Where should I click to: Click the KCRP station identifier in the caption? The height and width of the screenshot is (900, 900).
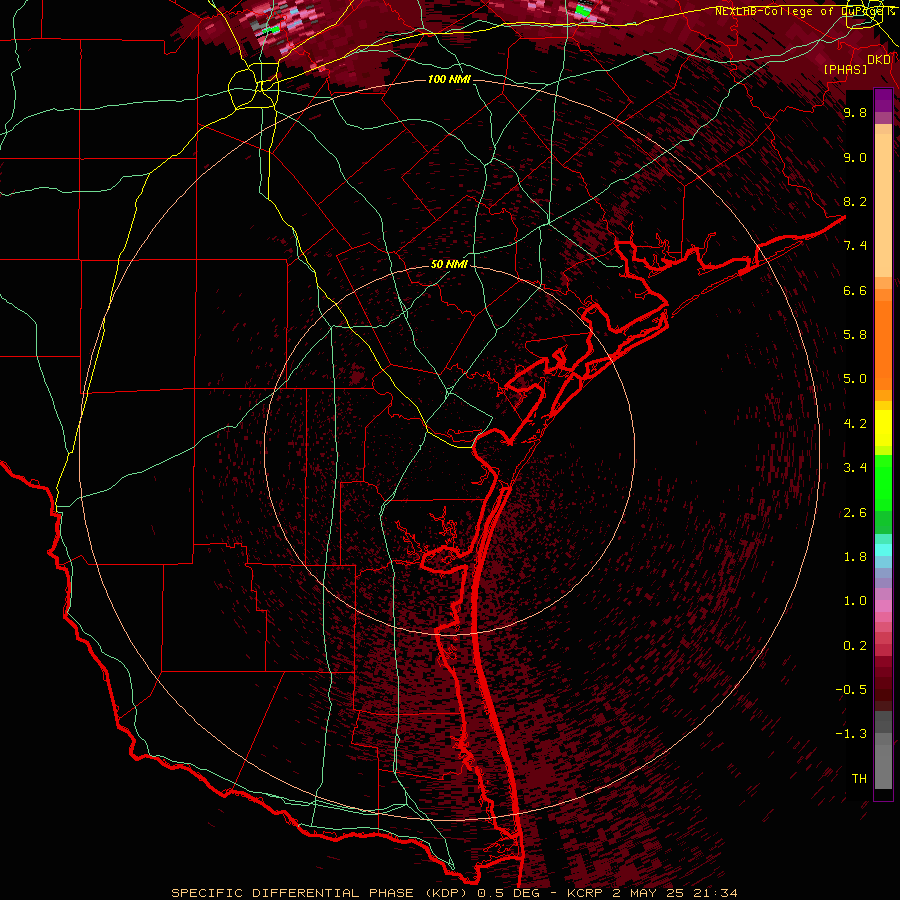click(x=585, y=893)
